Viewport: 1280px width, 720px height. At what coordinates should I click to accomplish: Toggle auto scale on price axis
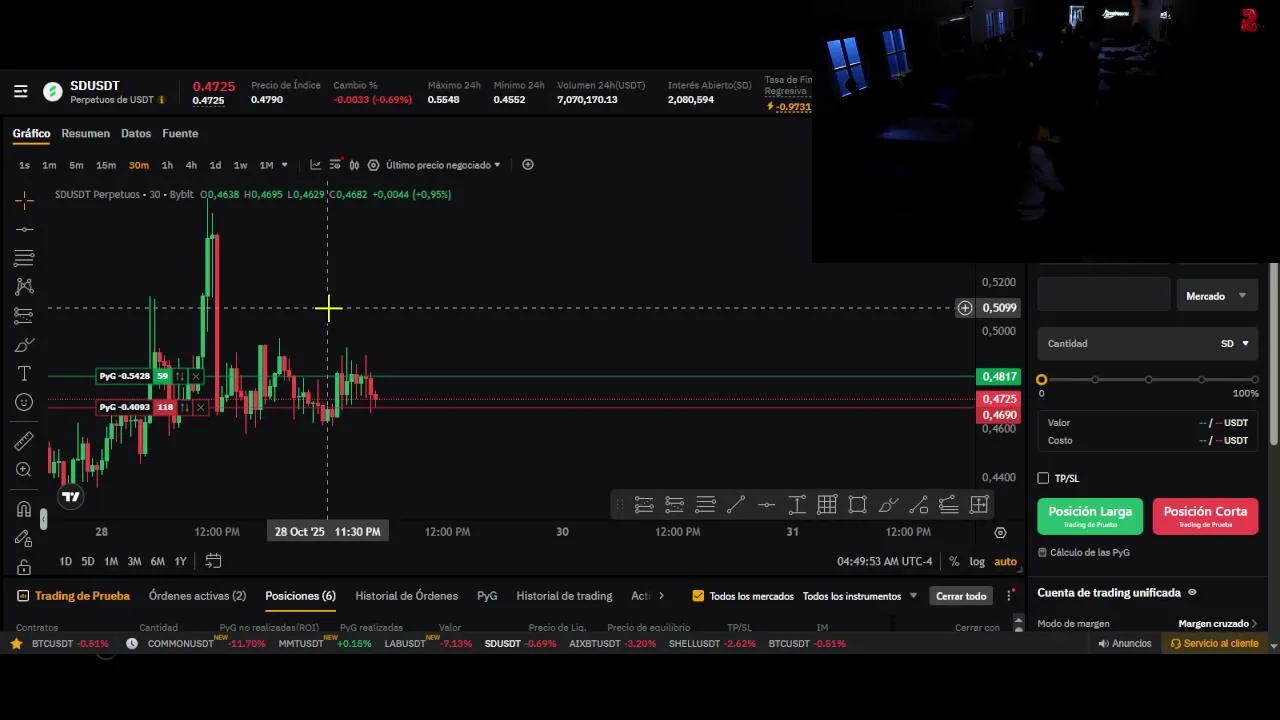pos(1005,561)
